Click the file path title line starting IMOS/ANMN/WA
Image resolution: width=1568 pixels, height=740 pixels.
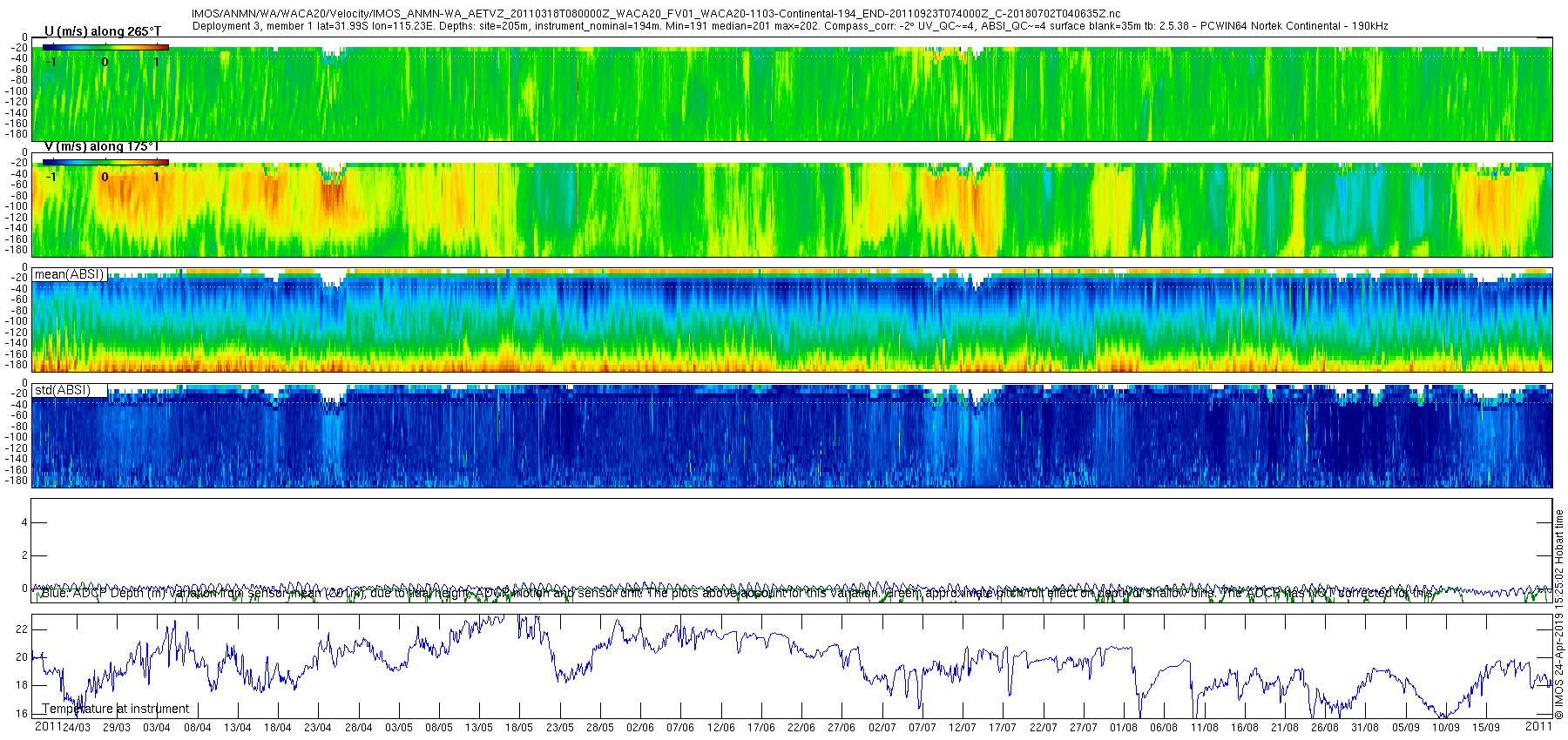(x=656, y=14)
